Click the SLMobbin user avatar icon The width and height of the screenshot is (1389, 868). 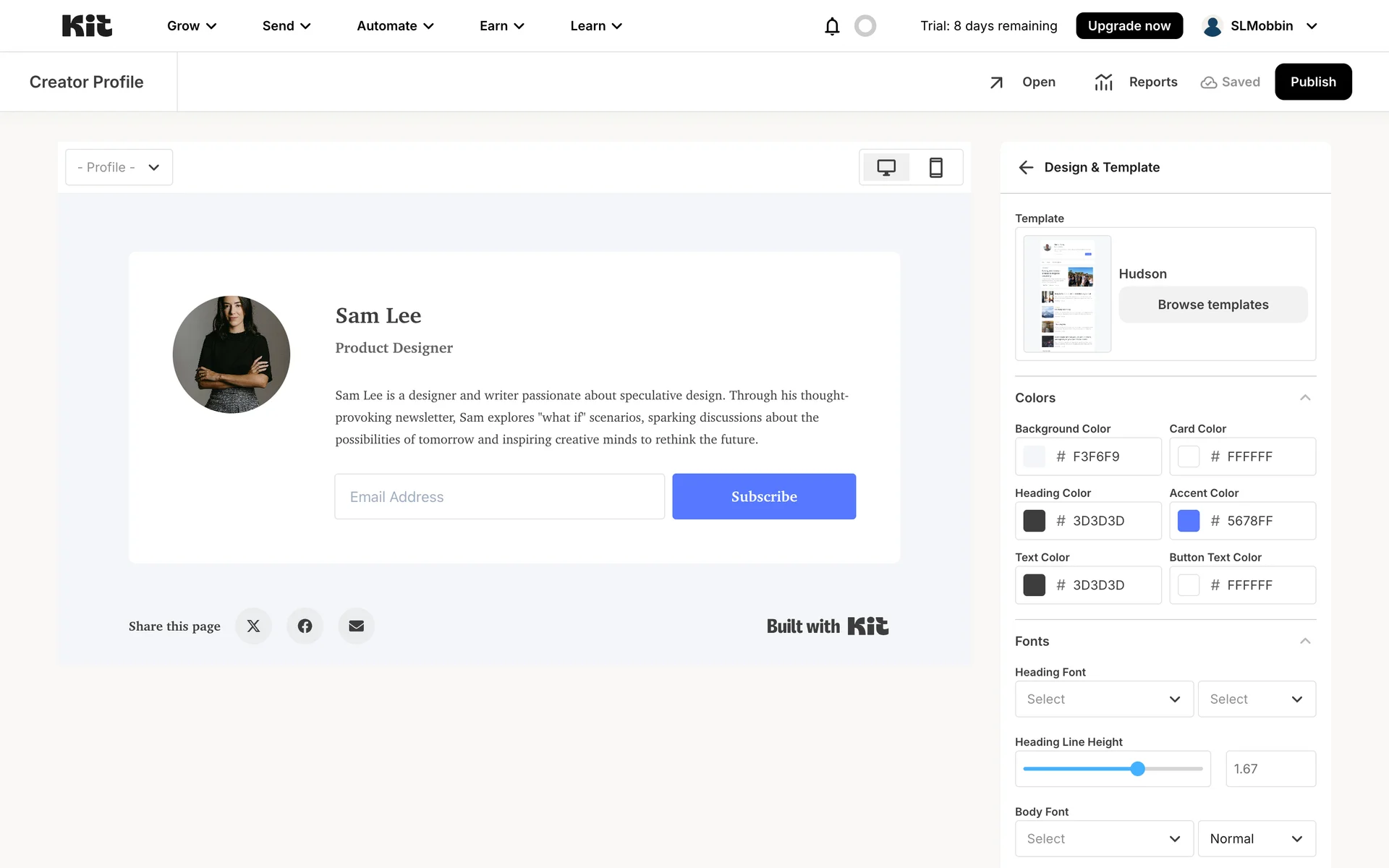click(x=1212, y=26)
